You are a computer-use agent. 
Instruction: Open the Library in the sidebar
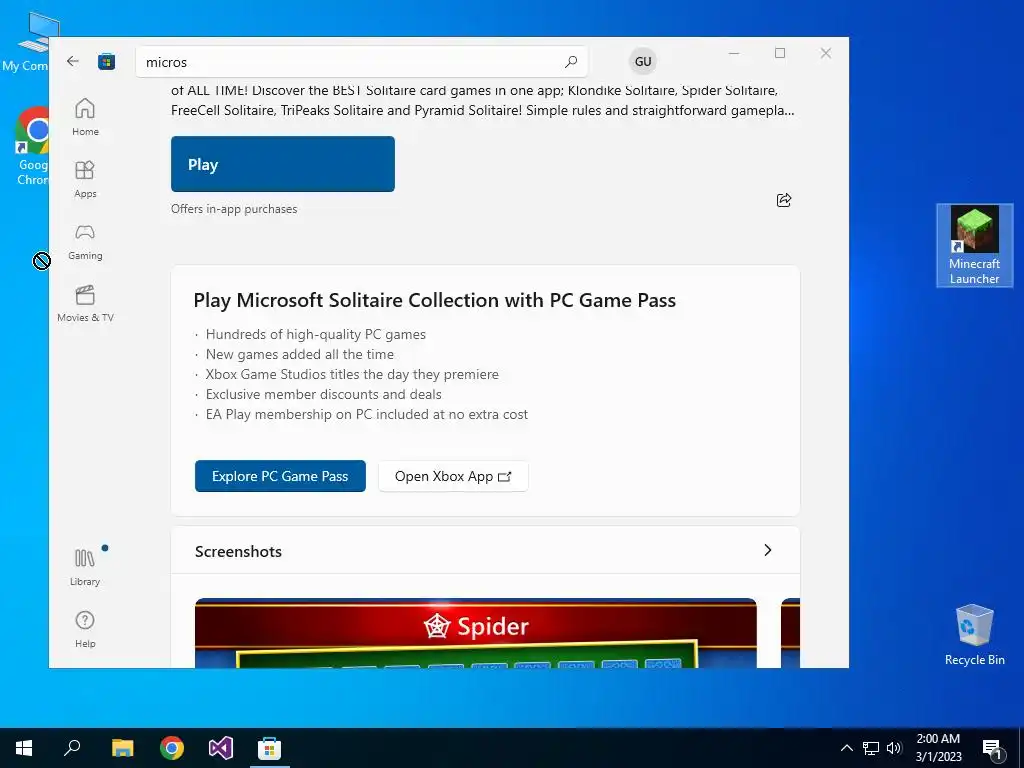pos(85,567)
